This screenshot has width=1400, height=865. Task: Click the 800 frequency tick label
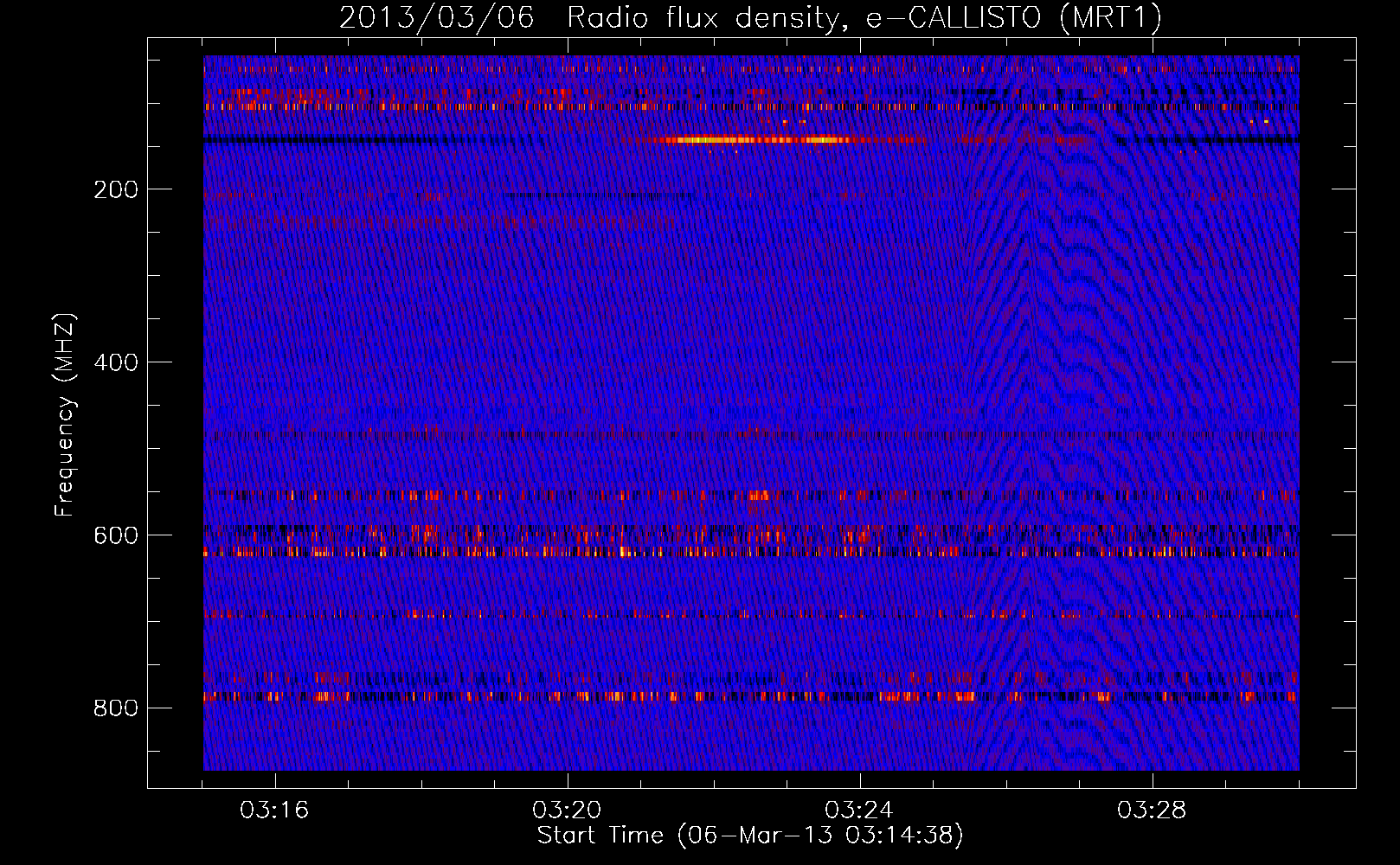(116, 708)
